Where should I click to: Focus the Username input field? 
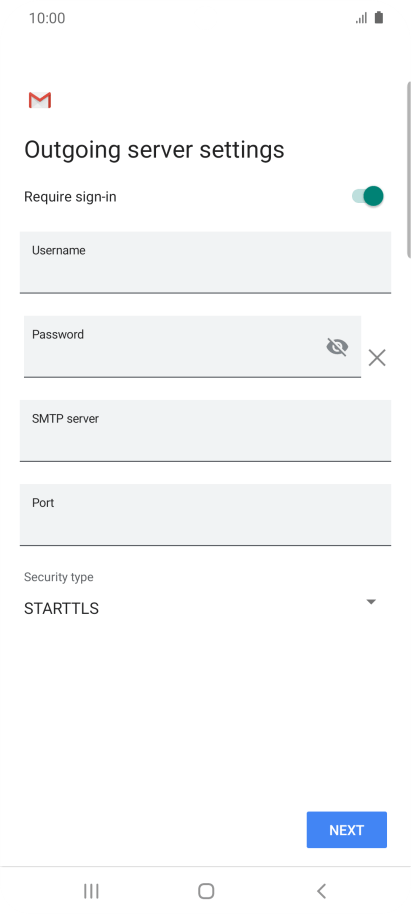(205, 262)
